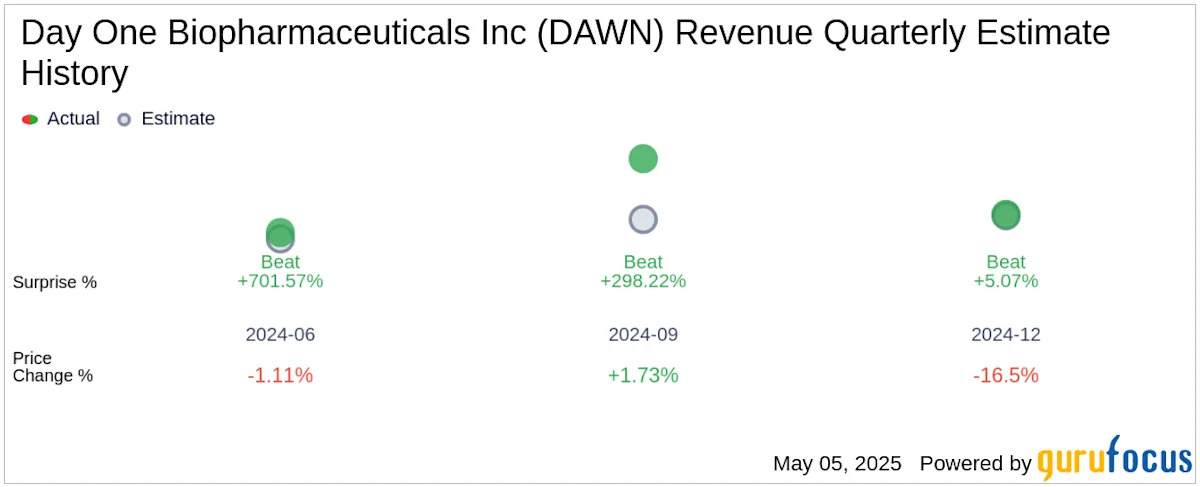Viewport: 1200px width, 487px height.
Task: Click the -16.5% price change value
Action: 1005,376
